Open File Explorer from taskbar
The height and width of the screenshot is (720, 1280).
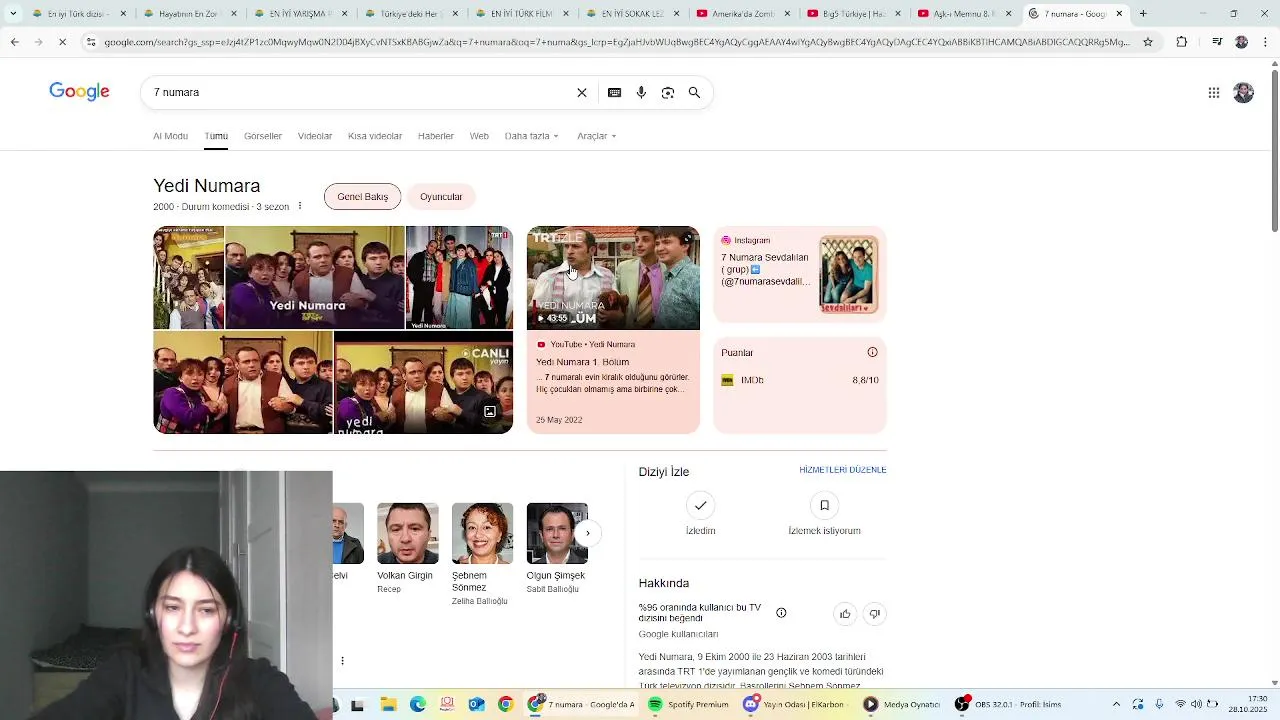coord(388,704)
